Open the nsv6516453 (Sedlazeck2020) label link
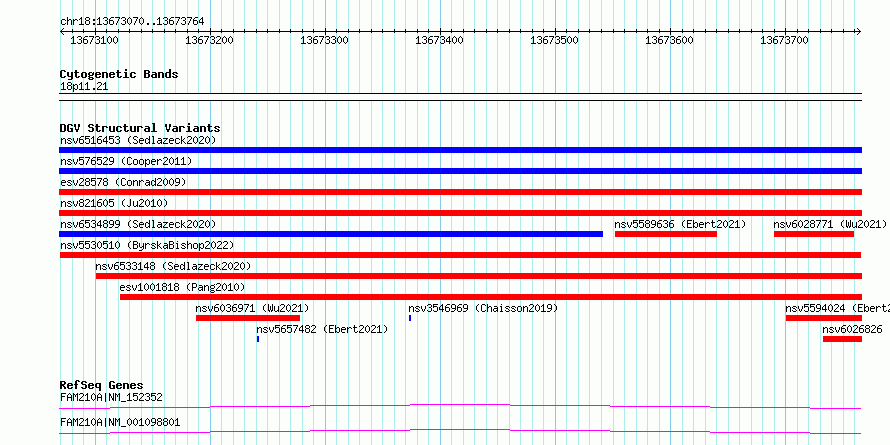The height and width of the screenshot is (445, 890). tap(138, 140)
